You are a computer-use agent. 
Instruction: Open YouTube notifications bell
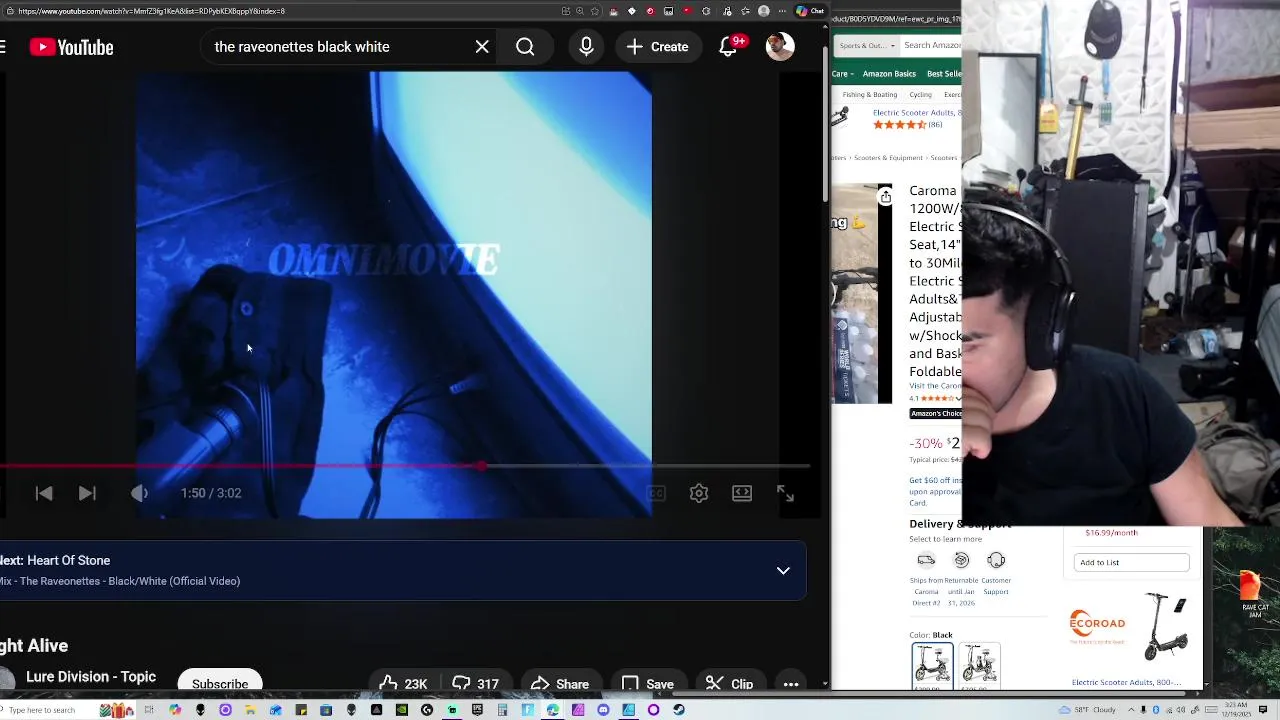coord(729,47)
